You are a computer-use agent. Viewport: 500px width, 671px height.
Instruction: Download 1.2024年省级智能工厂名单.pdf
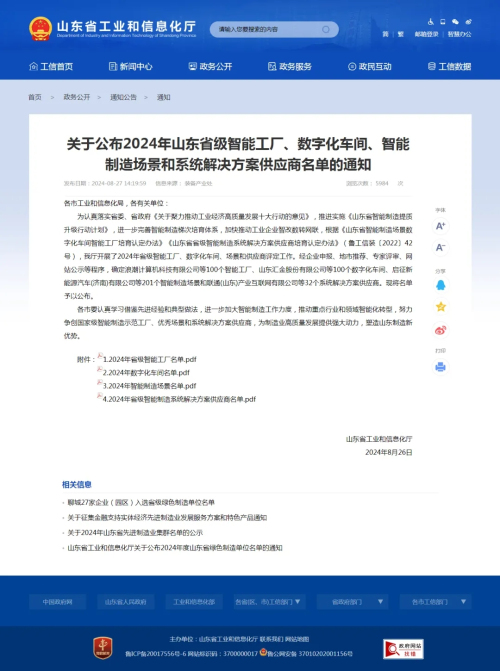(x=149, y=359)
